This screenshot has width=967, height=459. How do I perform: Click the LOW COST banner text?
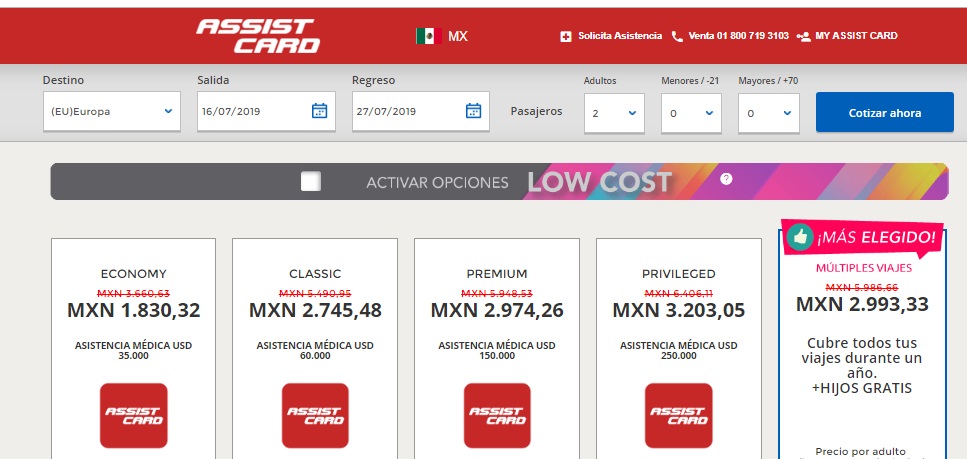pyautogui.click(x=599, y=182)
